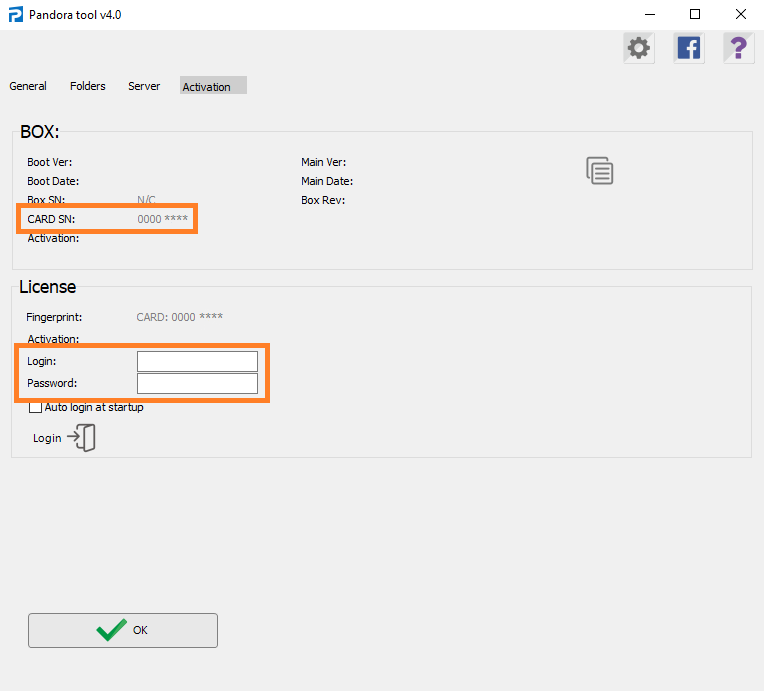Select the CARD SN value in BOX section
This screenshot has height=691, width=764.
[162, 219]
